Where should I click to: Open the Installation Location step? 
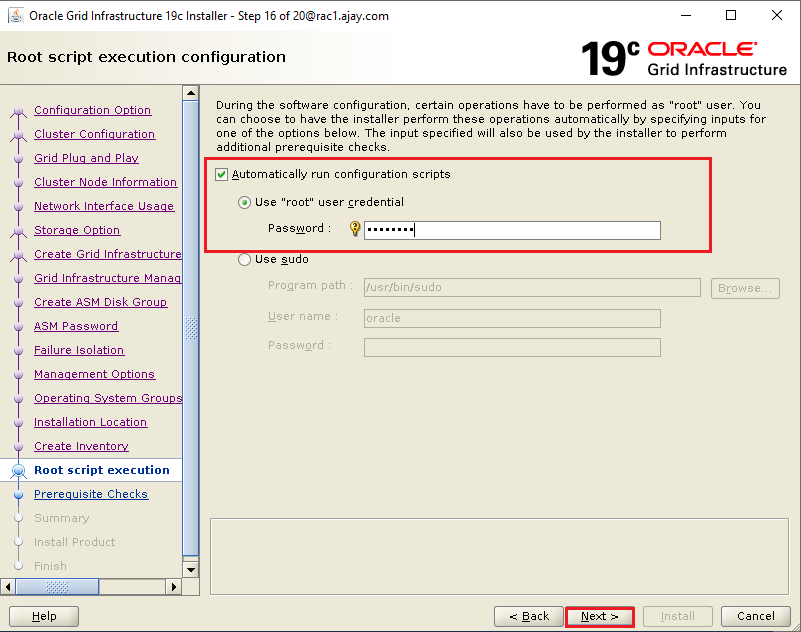tap(90, 423)
